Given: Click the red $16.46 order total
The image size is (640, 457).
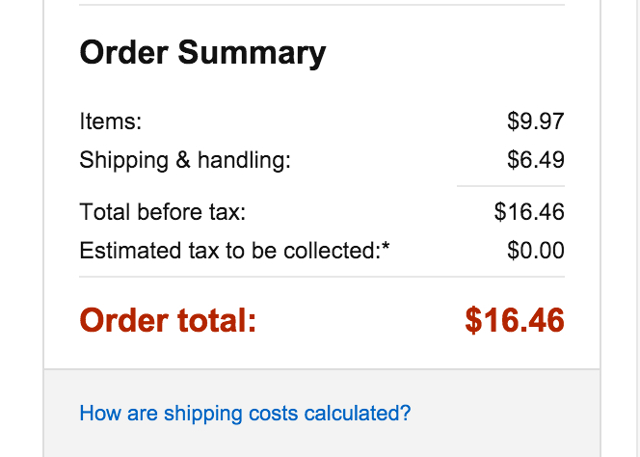Looking at the screenshot, I should click(x=515, y=320).
